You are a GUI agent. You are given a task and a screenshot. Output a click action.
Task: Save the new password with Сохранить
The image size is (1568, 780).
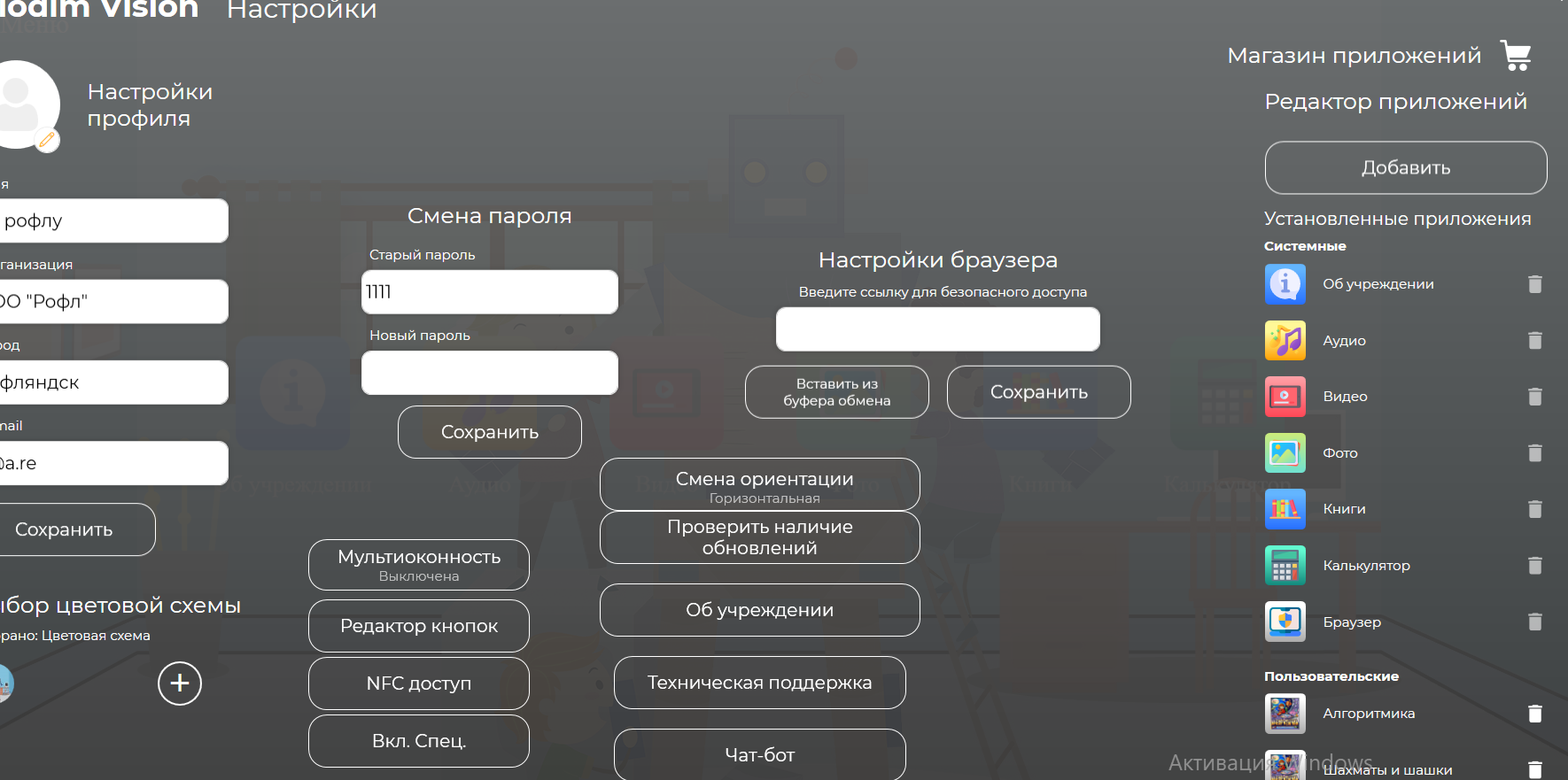490,432
